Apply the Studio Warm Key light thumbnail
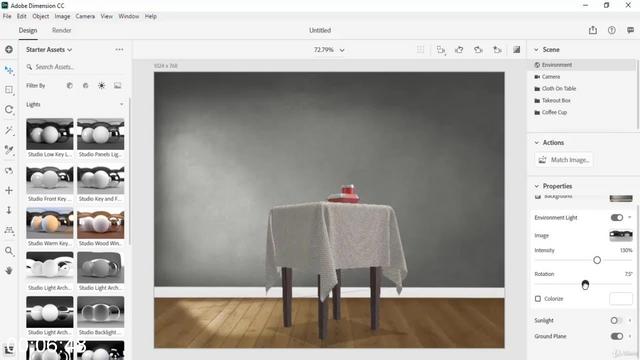 (50, 223)
